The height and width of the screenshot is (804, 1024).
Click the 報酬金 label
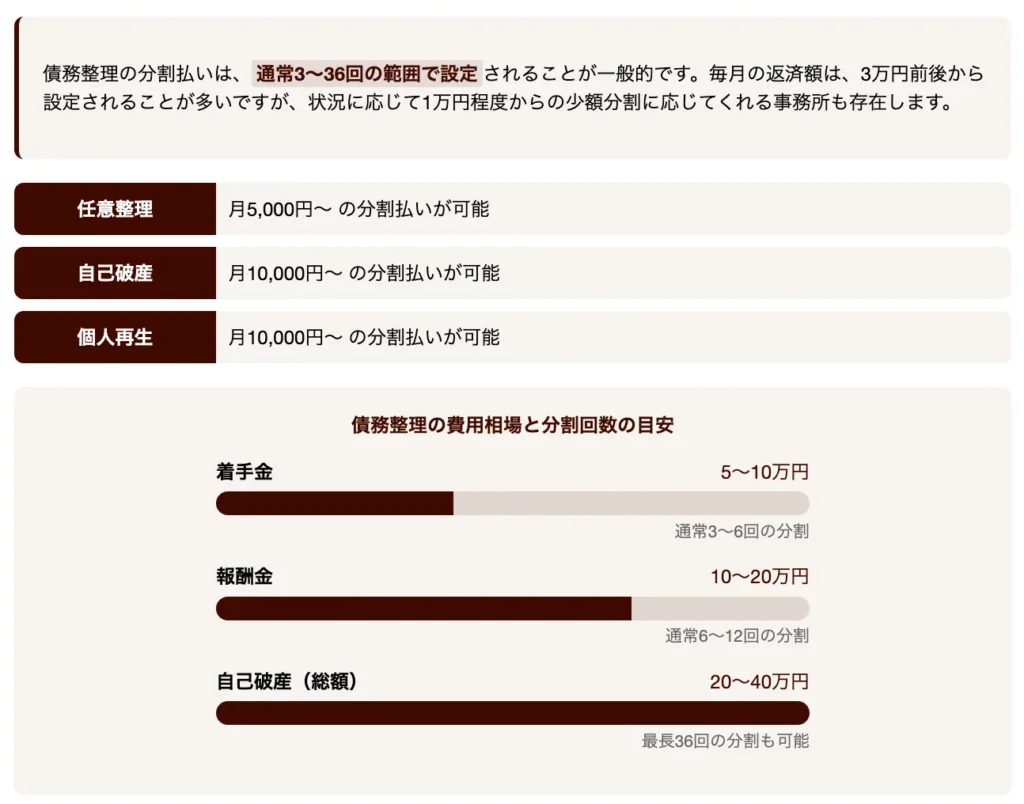coord(244,577)
